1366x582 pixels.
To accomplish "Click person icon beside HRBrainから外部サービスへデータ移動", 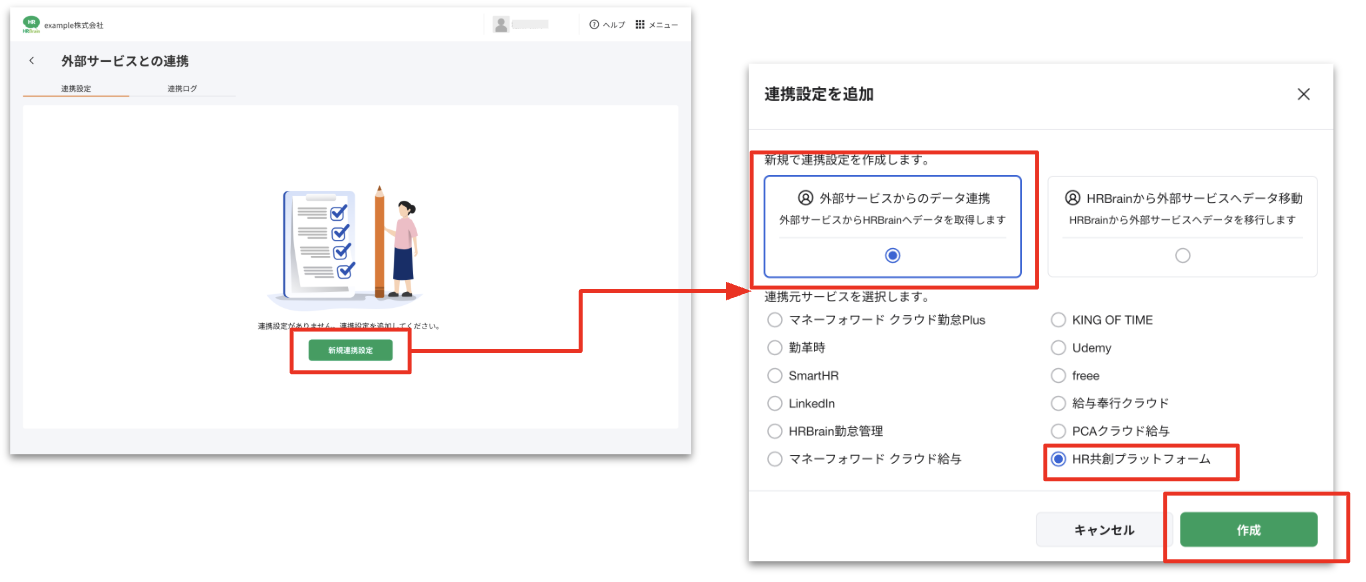I will 1073,198.
